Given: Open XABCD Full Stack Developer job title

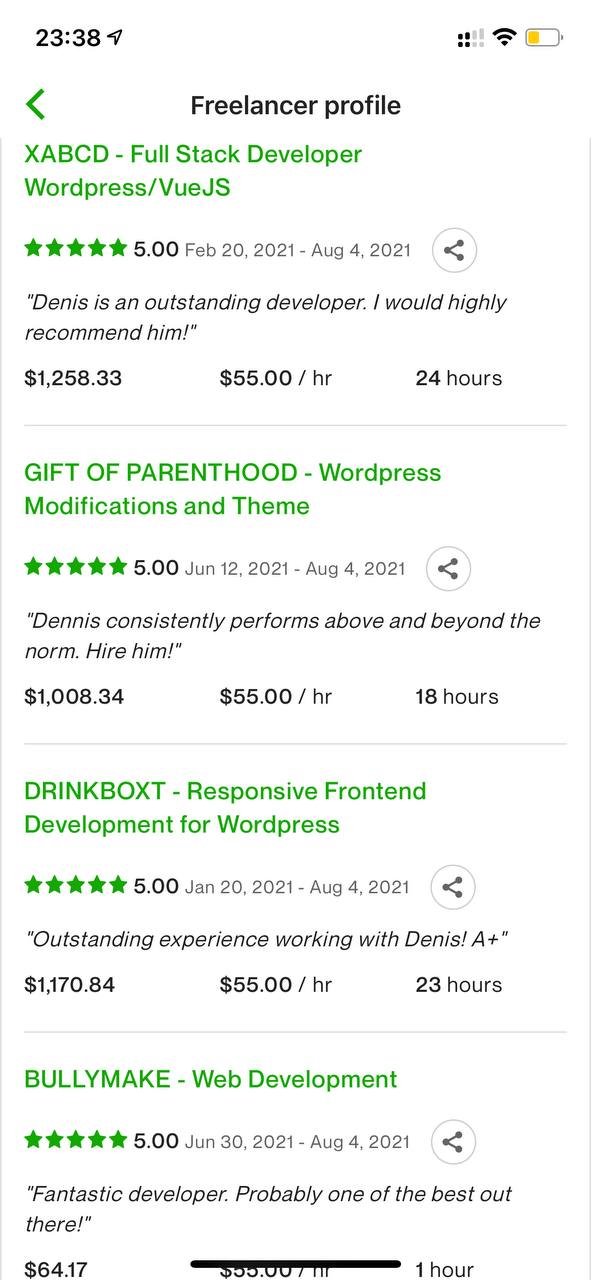Looking at the screenshot, I should point(193,171).
